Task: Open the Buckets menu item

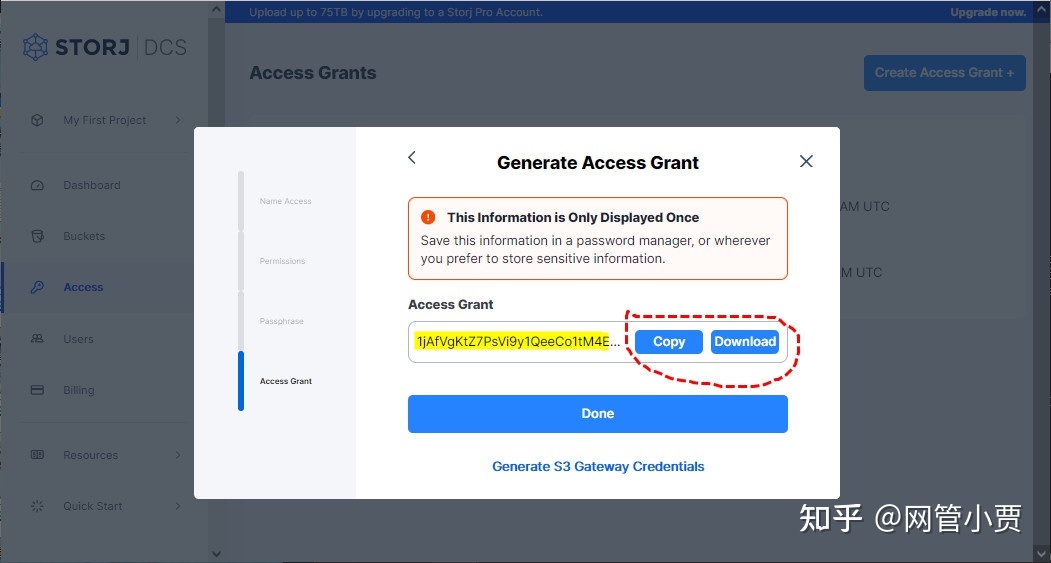Action: [x=84, y=236]
